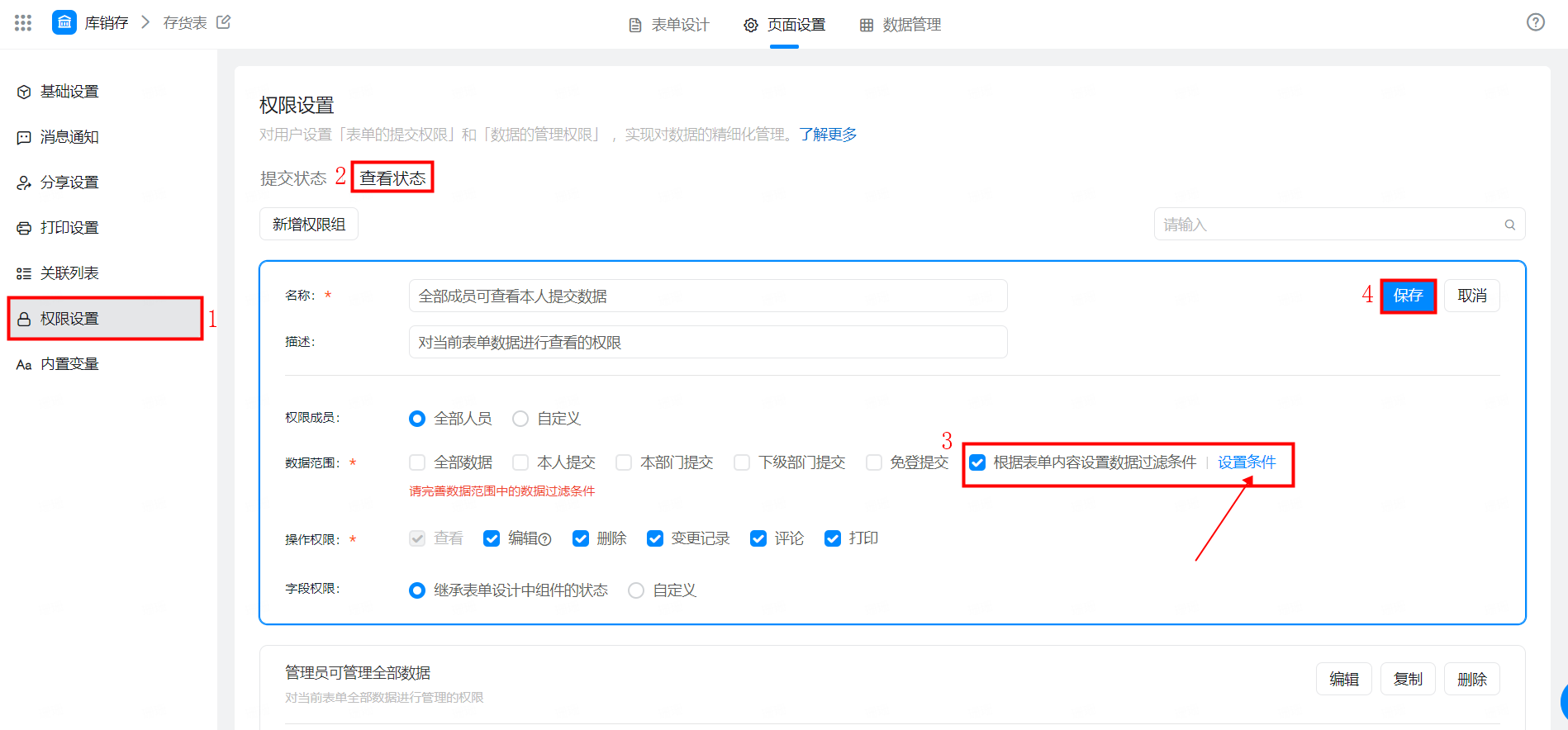This screenshot has width=1568, height=730.
Task: Switch to 页面设置 tab
Action: 785,25
